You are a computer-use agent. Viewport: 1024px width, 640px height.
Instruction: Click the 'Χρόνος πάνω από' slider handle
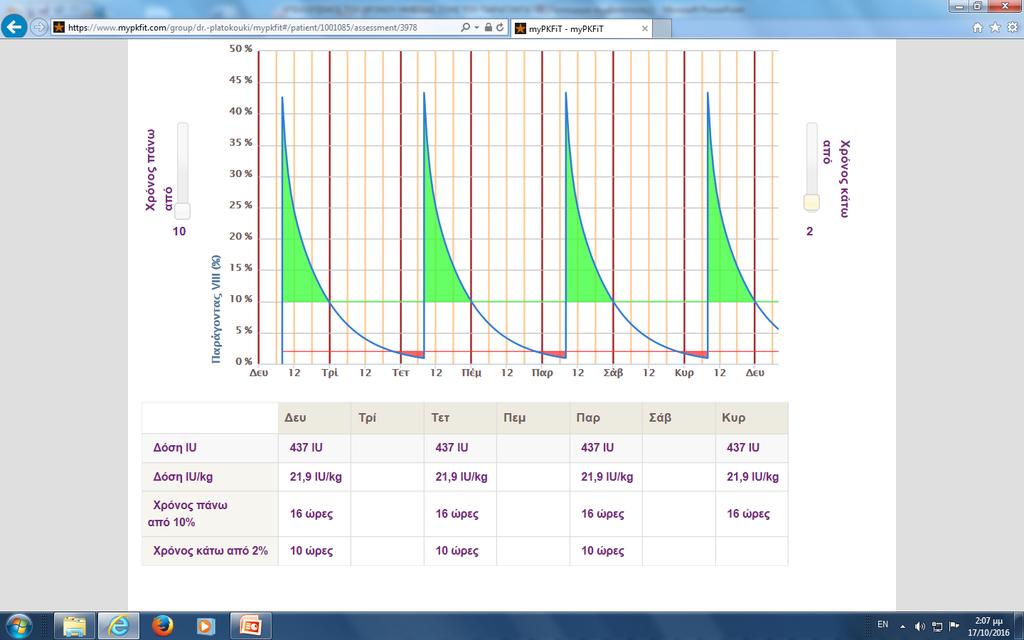pyautogui.click(x=182, y=211)
